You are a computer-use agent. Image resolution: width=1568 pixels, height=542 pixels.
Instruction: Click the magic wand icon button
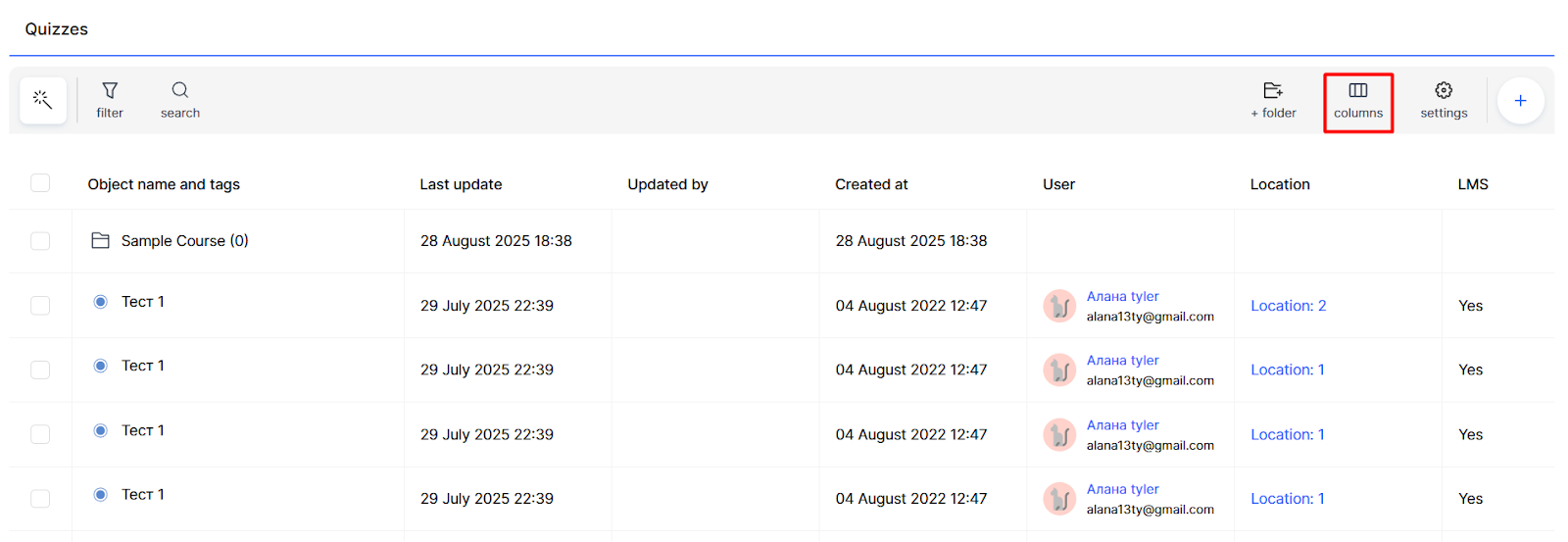tap(42, 100)
